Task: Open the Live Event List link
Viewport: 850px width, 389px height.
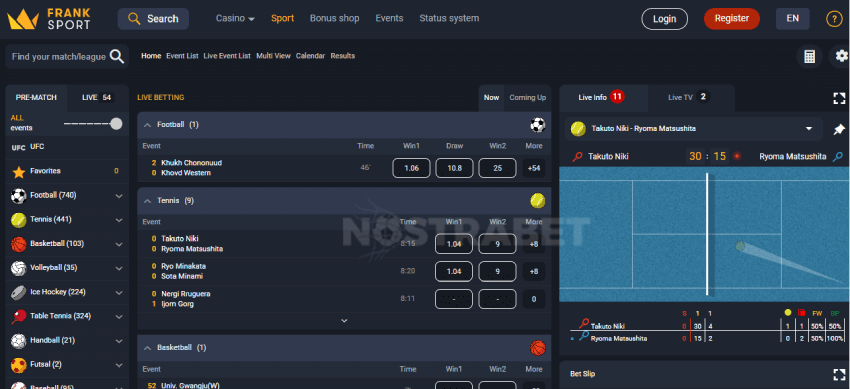Action: point(227,56)
